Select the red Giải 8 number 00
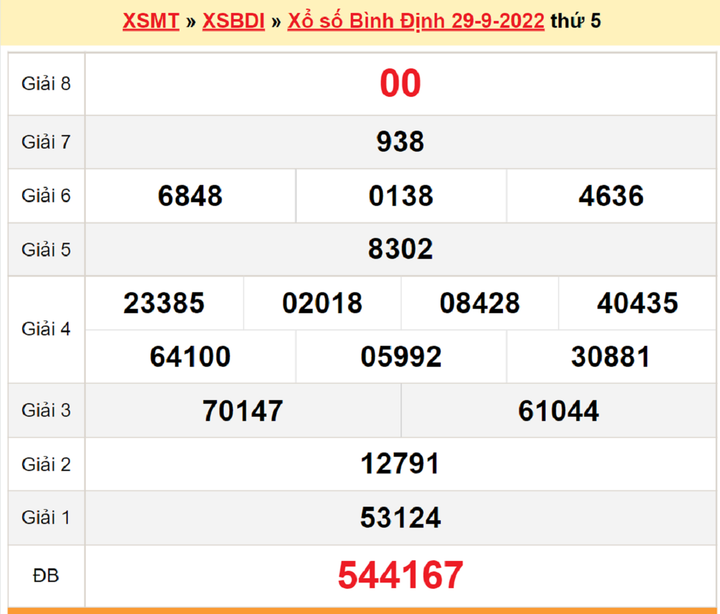This screenshot has height=614, width=720. (400, 84)
